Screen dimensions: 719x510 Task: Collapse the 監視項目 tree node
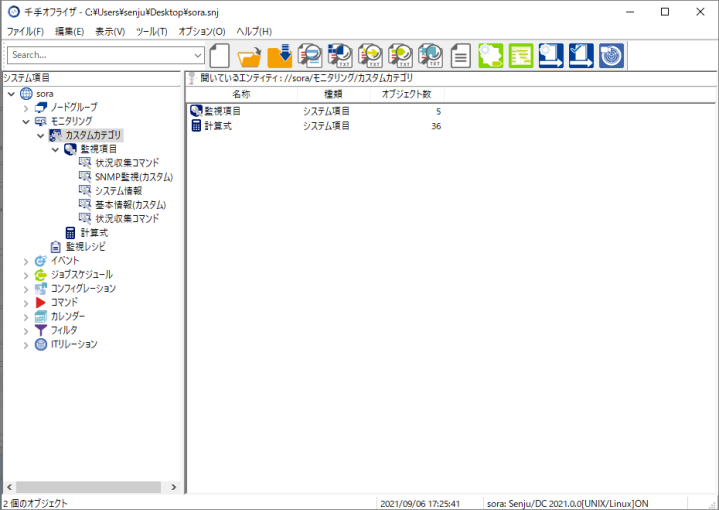coord(55,150)
